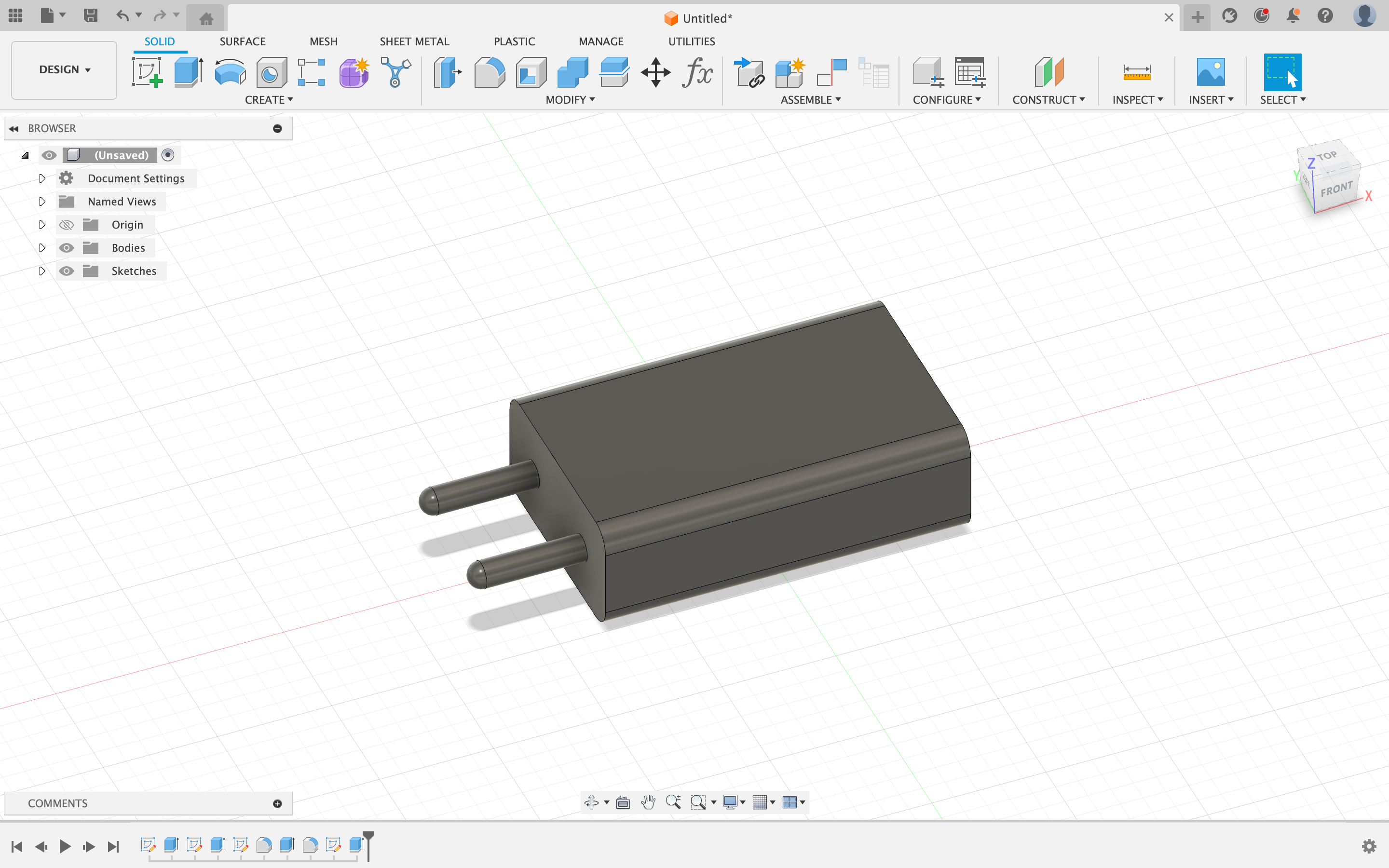Expand the Bodies tree node
This screenshot has width=1389, height=868.
[42, 248]
